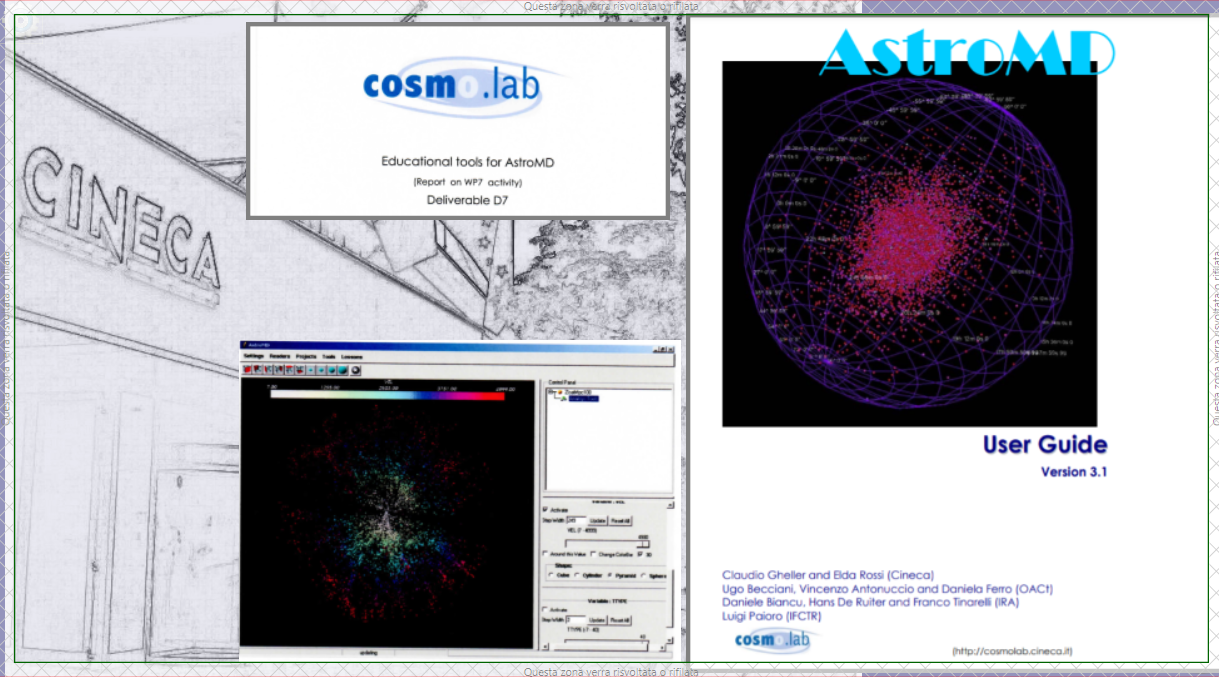
Task: Open the Lessons menu in AstroMD
Action: click(x=352, y=357)
